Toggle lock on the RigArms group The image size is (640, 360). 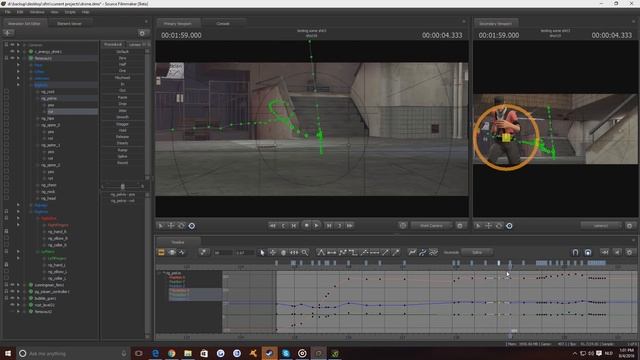click(6, 211)
